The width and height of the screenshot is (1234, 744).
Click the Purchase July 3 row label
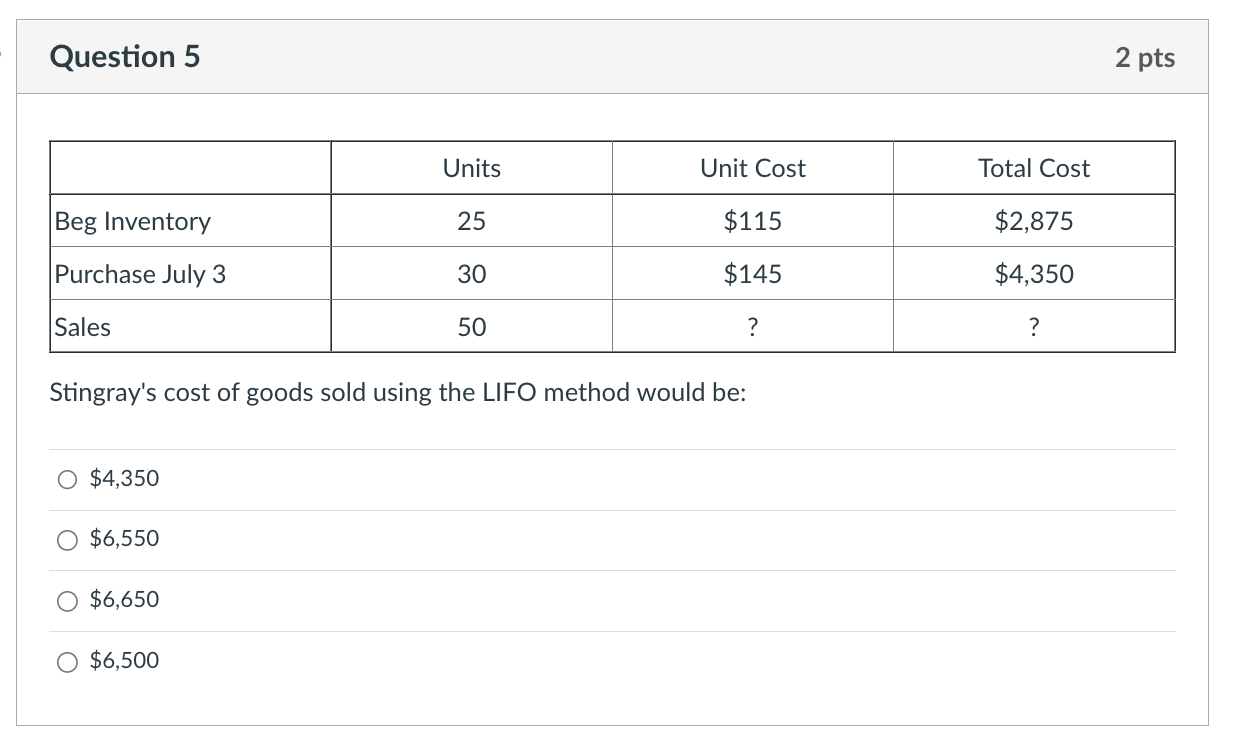click(x=141, y=274)
